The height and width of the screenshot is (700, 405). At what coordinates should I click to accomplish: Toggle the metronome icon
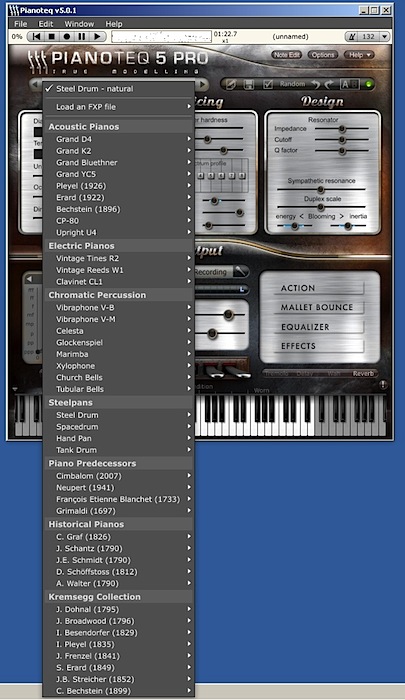pyautogui.click(x=352, y=37)
